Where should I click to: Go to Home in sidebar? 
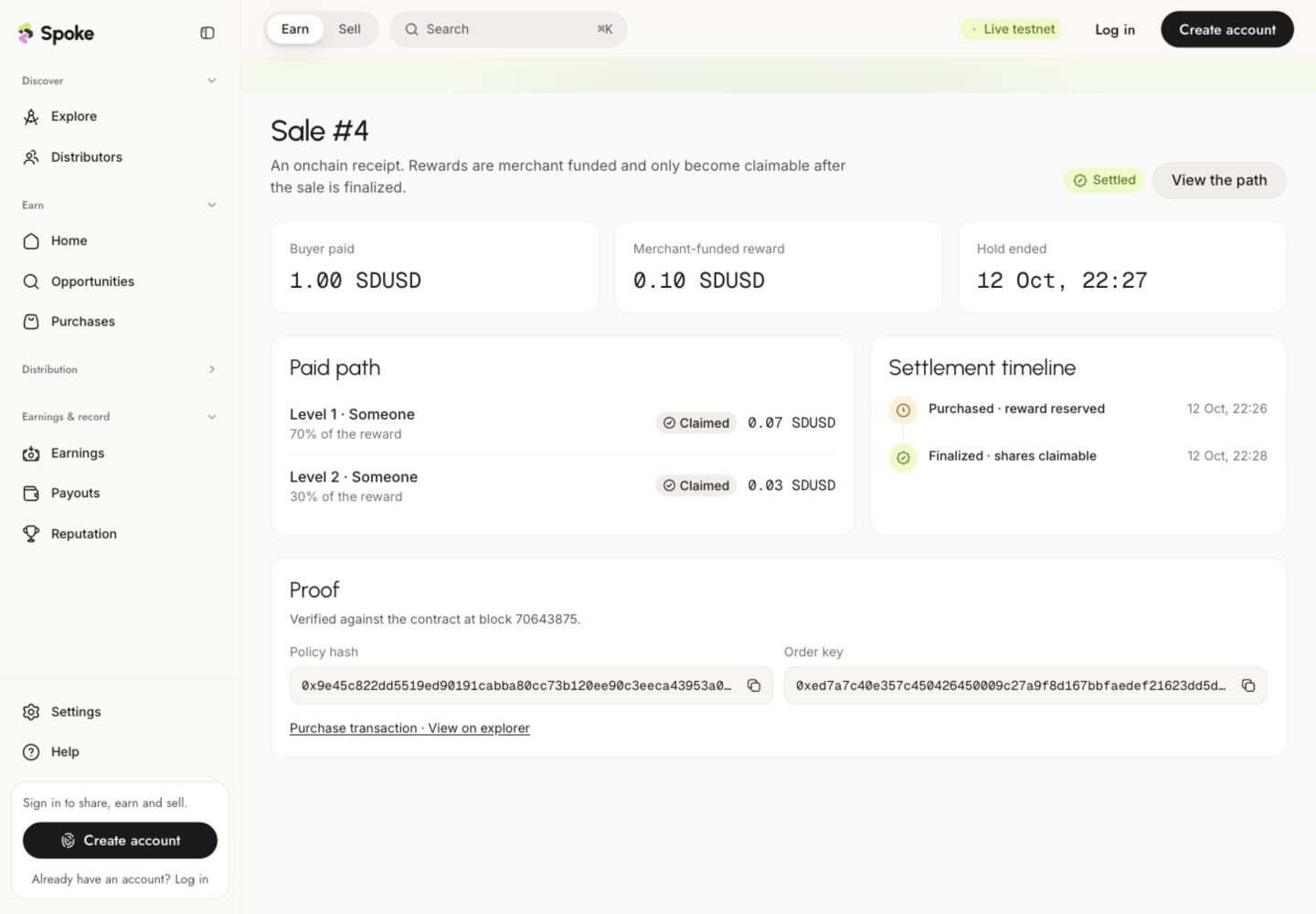point(120,241)
